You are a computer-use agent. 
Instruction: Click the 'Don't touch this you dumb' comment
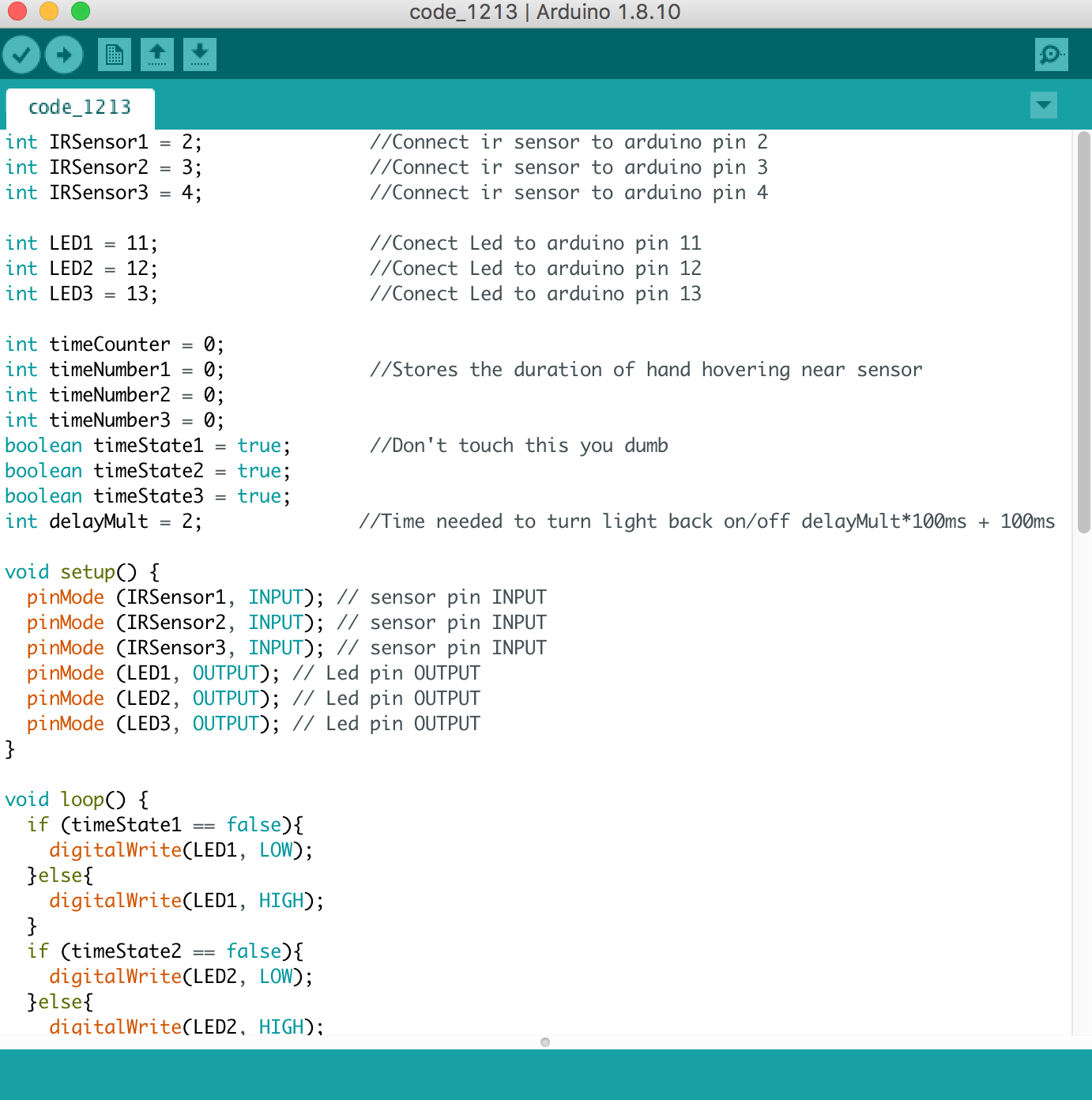click(519, 446)
